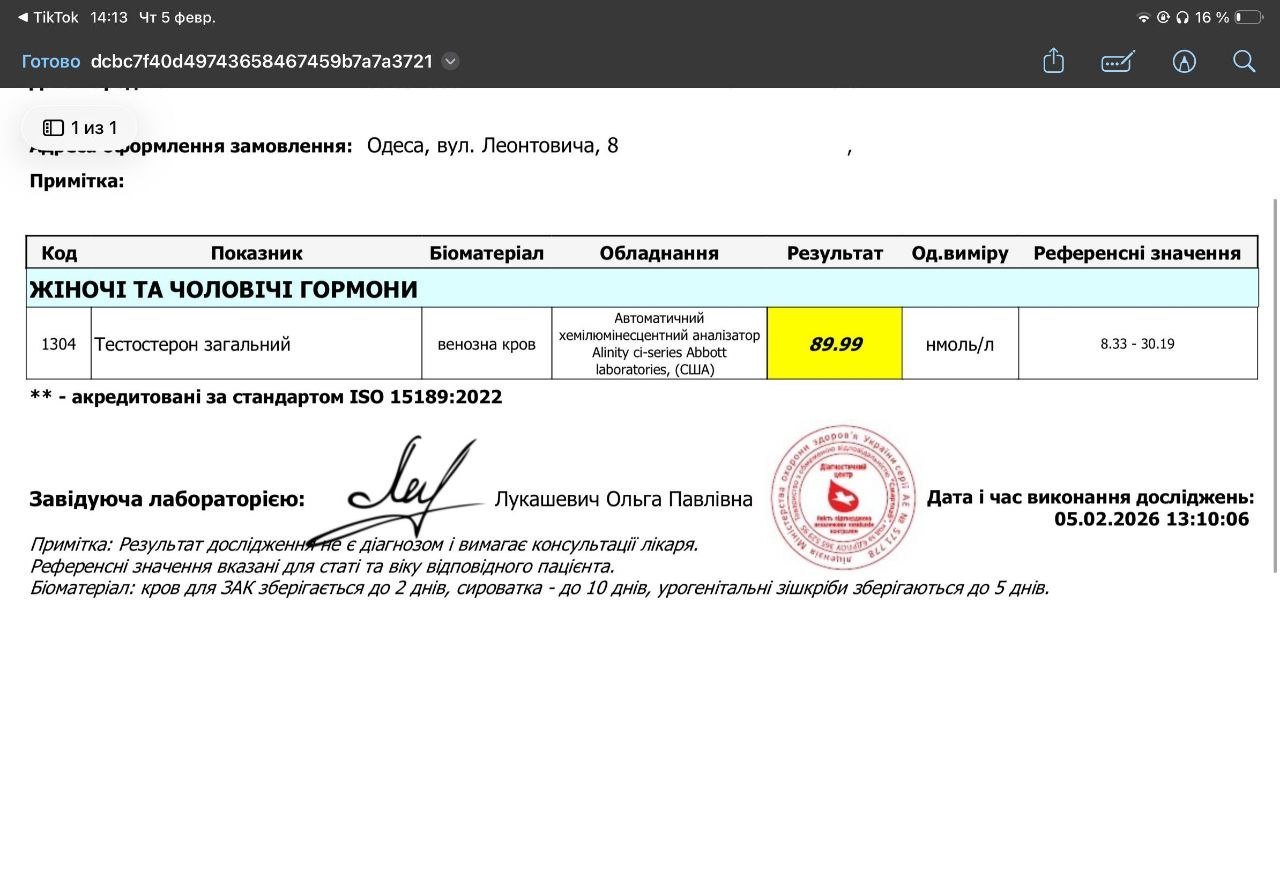Tap the circled A annotation icon
This screenshot has height=894, width=1280.
click(x=1184, y=61)
